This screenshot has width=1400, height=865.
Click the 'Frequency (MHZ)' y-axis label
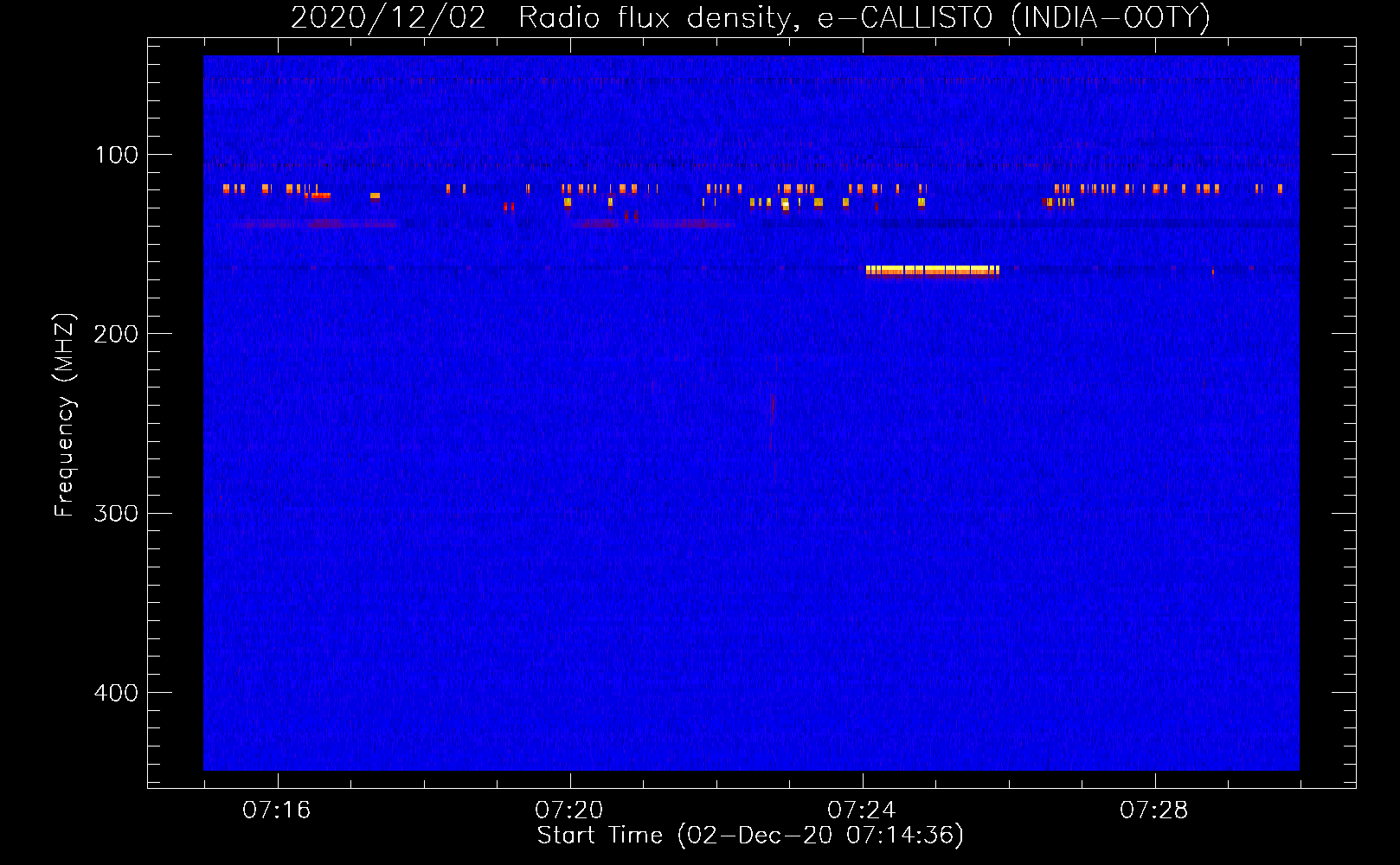[65, 415]
